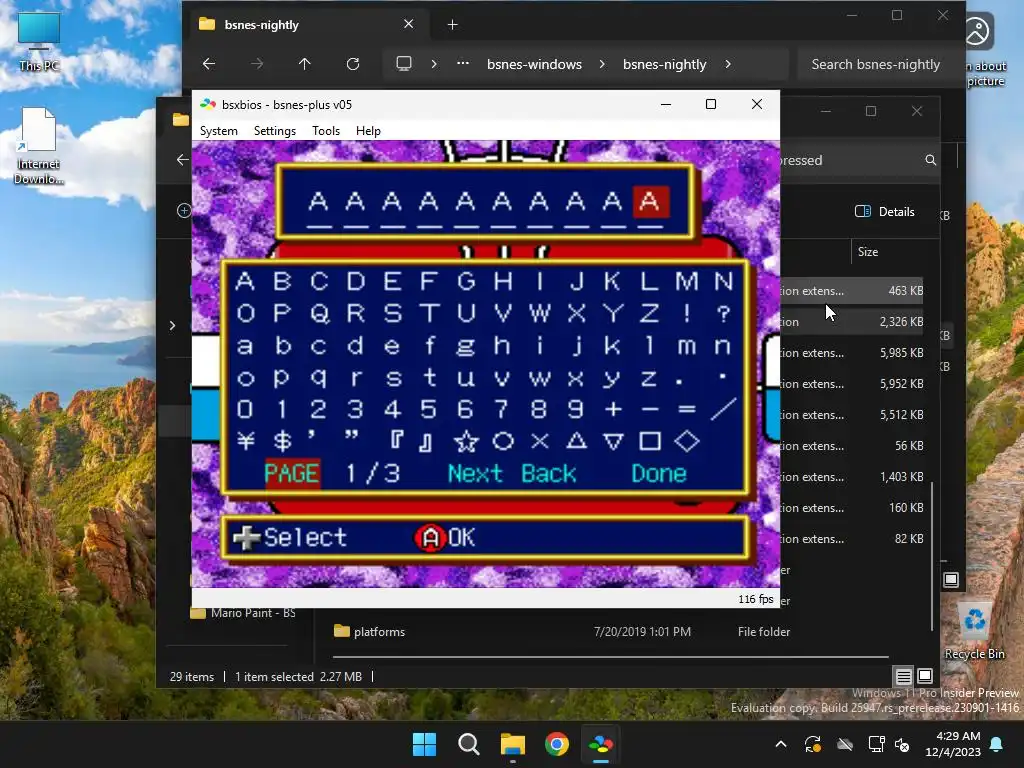
Task: Sort by the Size column header
Action: coord(867,251)
